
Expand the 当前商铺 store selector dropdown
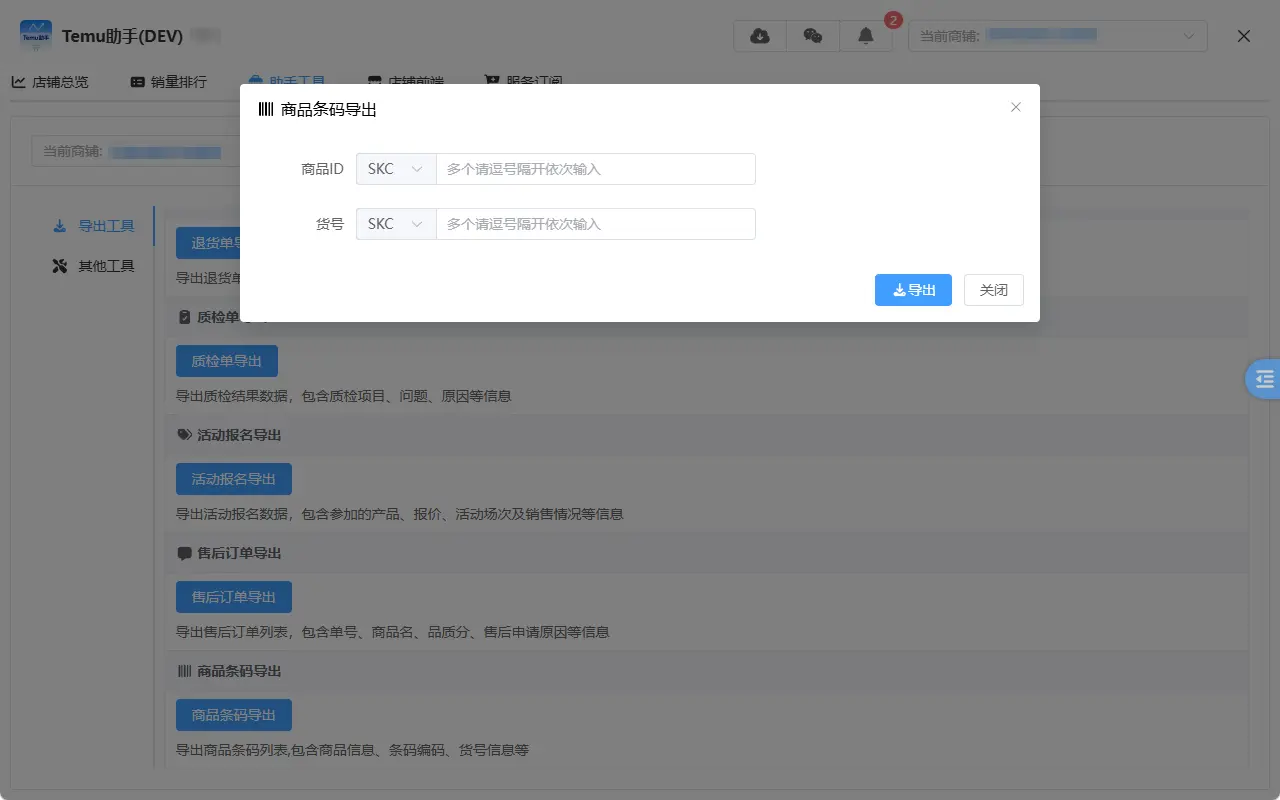(x=1057, y=35)
